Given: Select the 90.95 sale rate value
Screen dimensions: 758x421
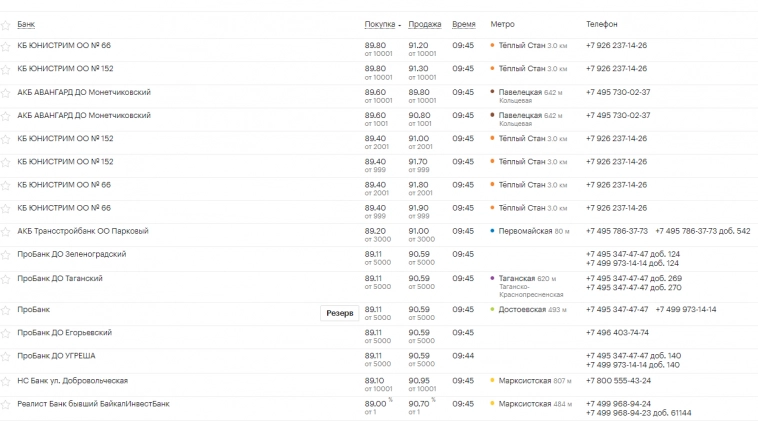Looking at the screenshot, I should 419,381.
